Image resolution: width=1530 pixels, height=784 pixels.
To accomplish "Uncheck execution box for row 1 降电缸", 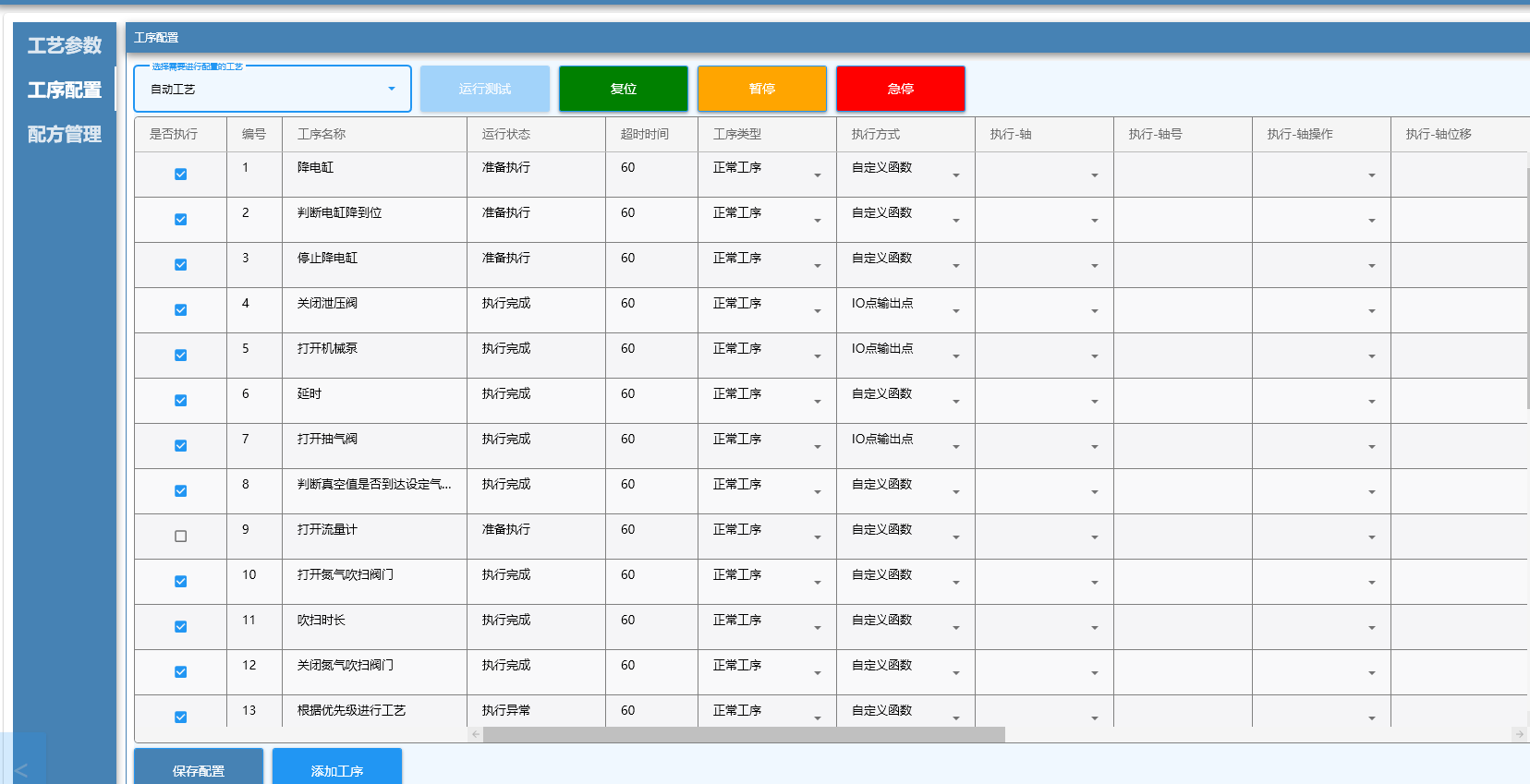I will 181,175.
